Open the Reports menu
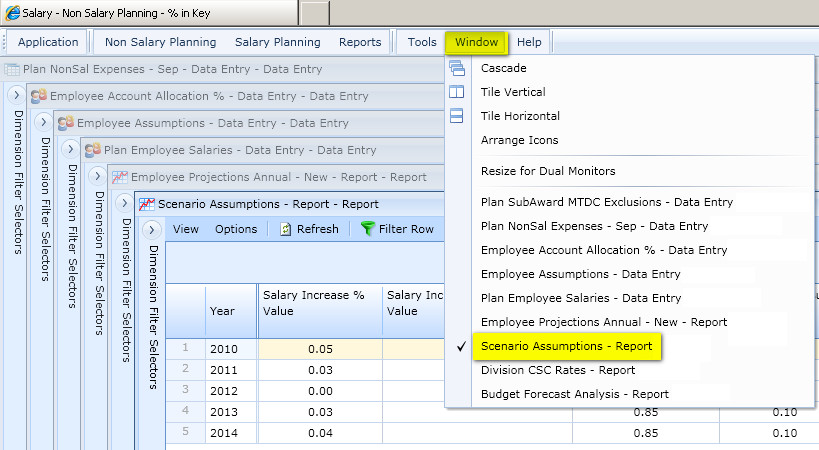Image resolution: width=819 pixels, height=450 pixels. point(360,42)
